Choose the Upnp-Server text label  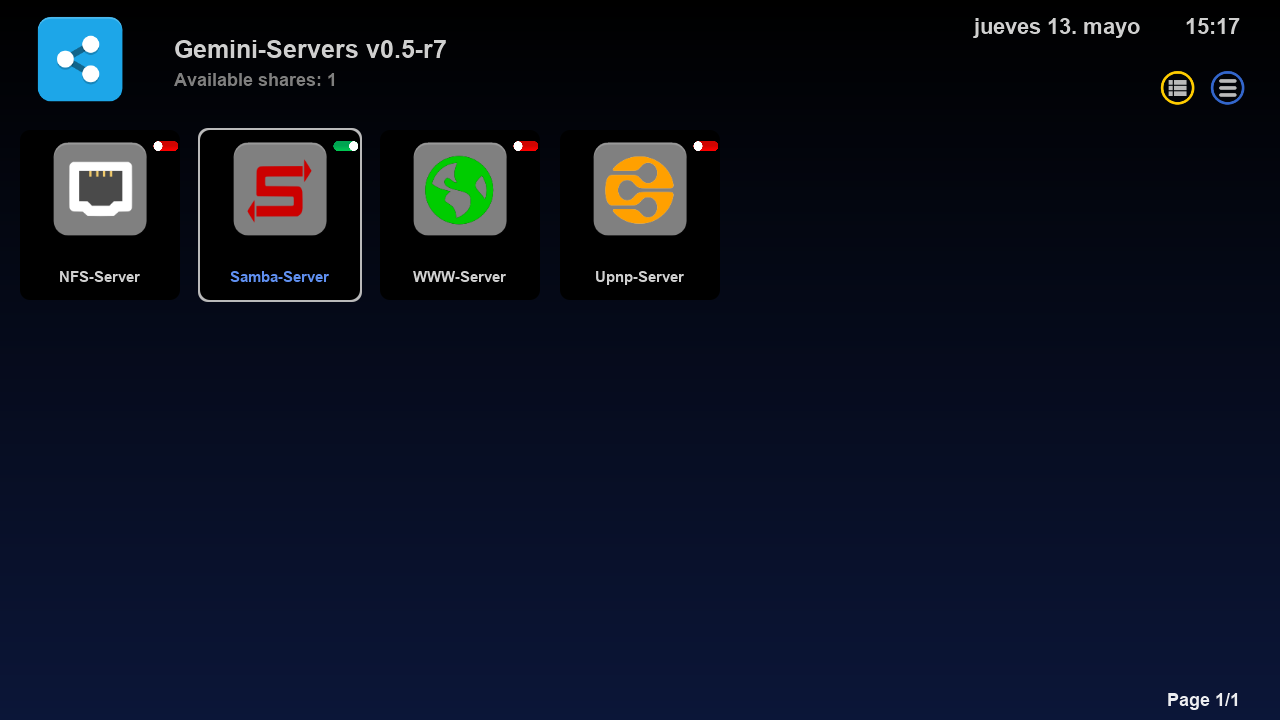[640, 277]
